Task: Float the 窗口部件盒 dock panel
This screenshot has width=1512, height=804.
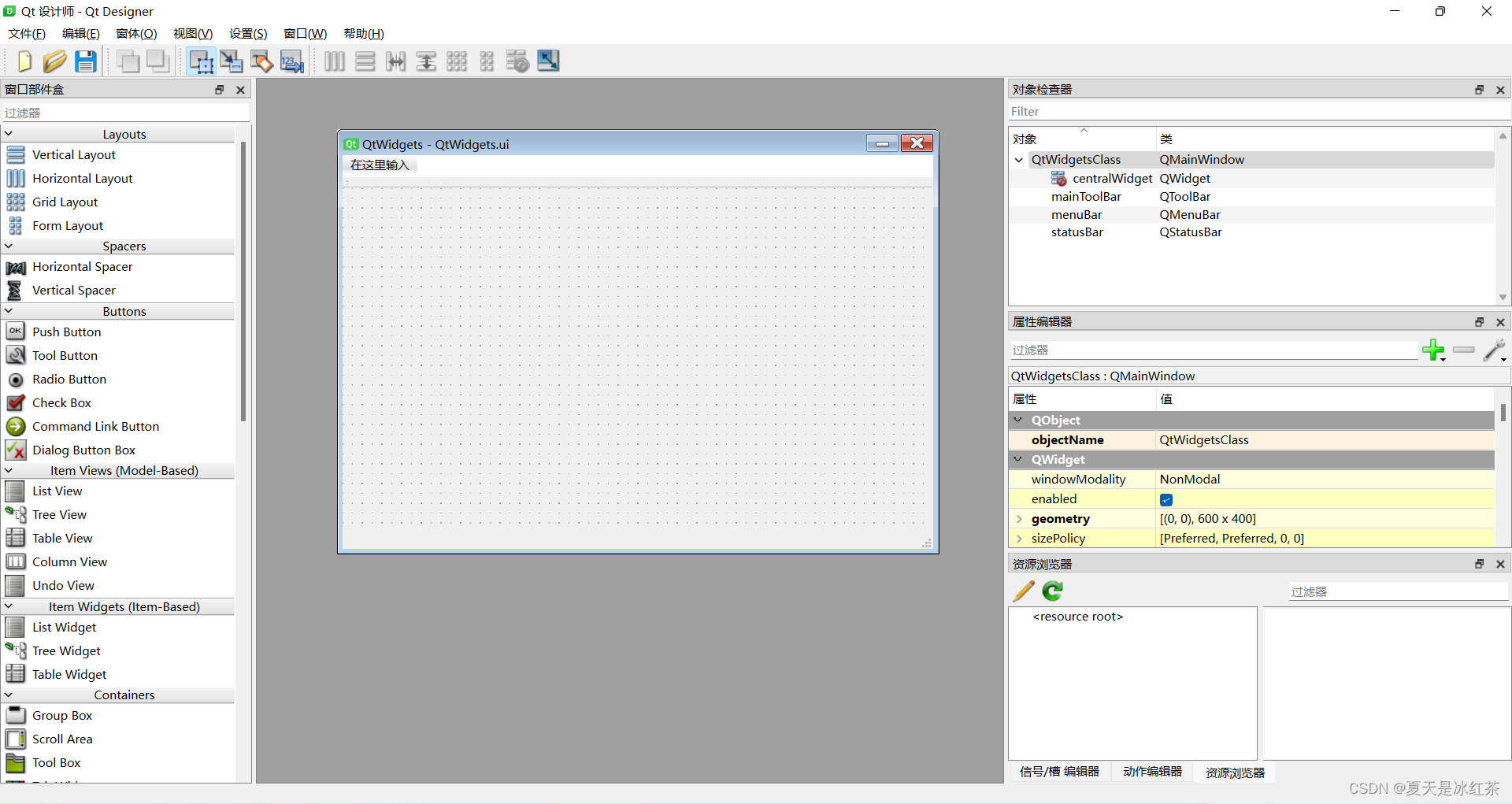Action: 220,90
